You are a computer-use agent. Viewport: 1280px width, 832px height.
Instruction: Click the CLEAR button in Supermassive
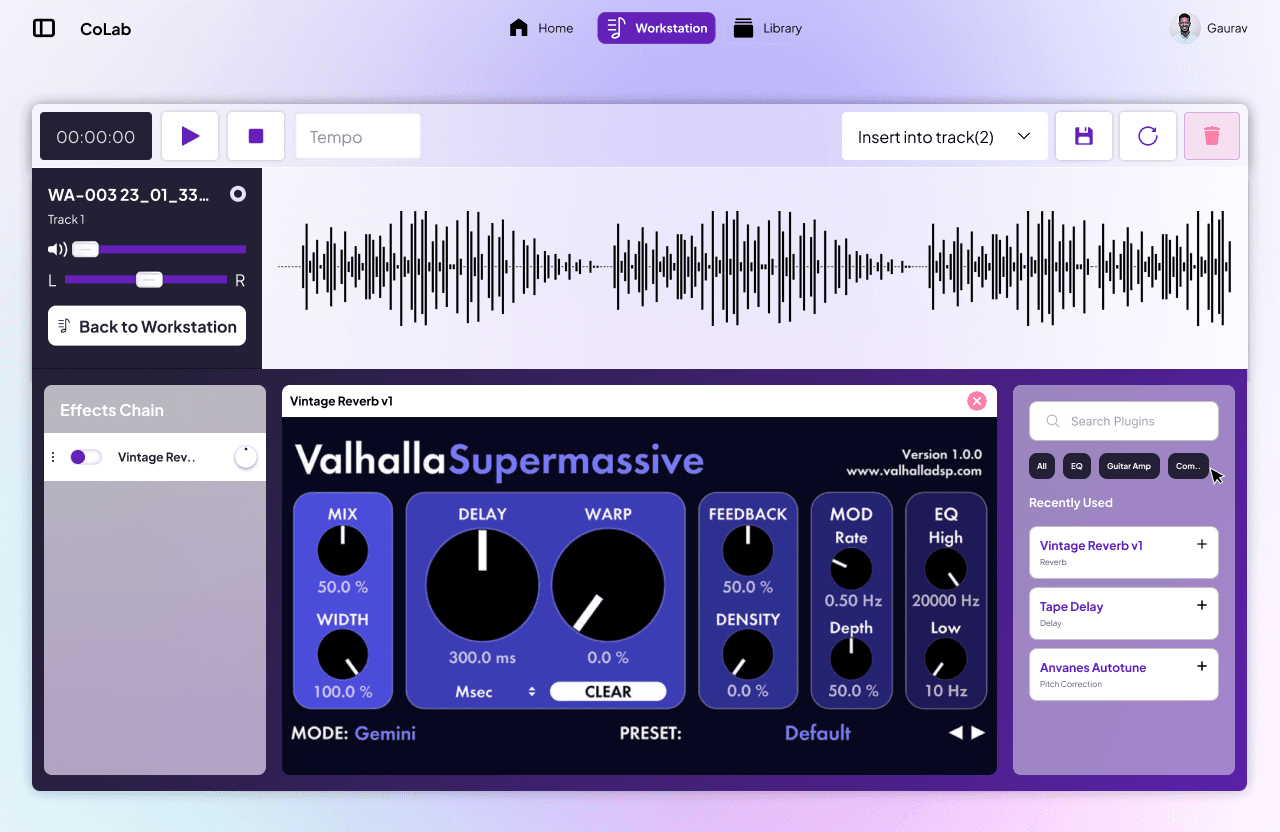coord(608,692)
